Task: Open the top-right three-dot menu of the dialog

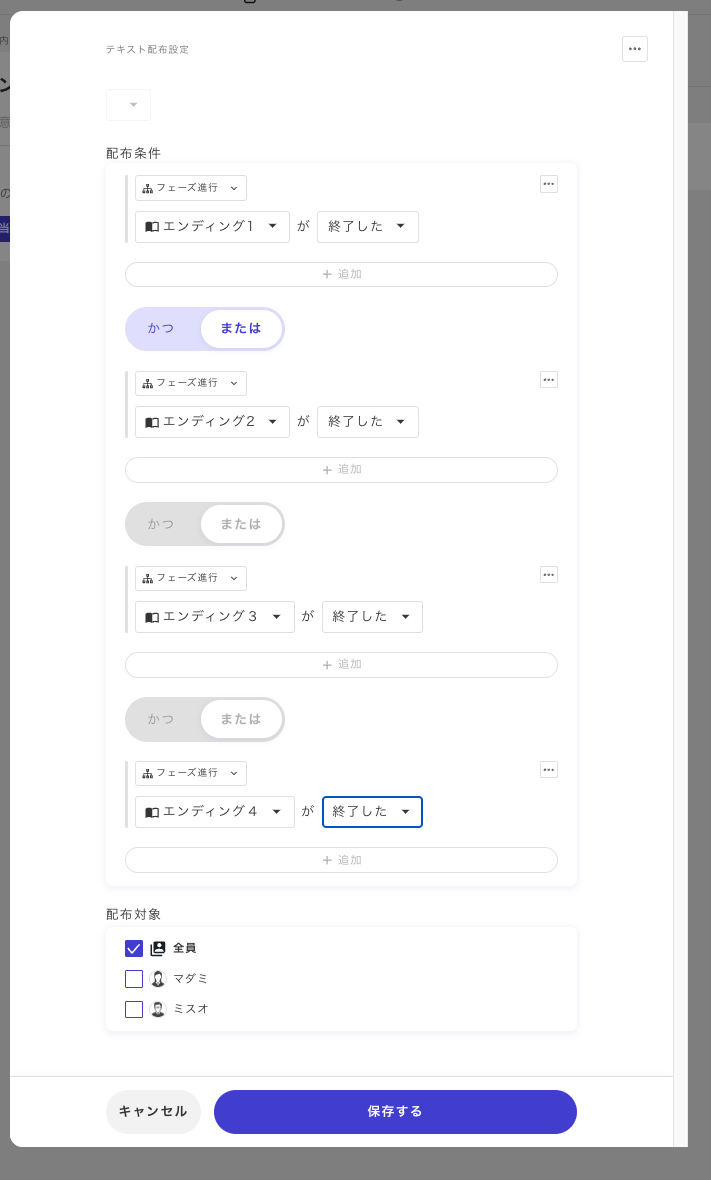Action: [634, 49]
